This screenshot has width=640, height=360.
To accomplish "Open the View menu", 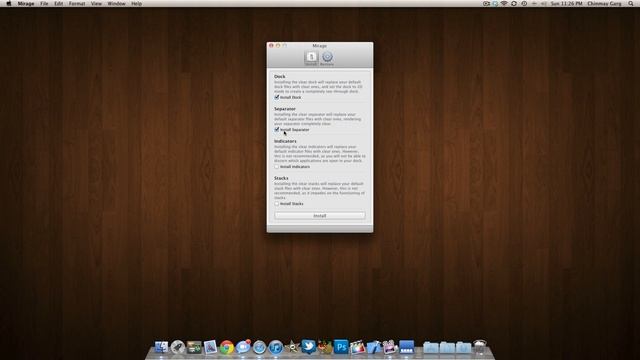I will click(x=96, y=4).
